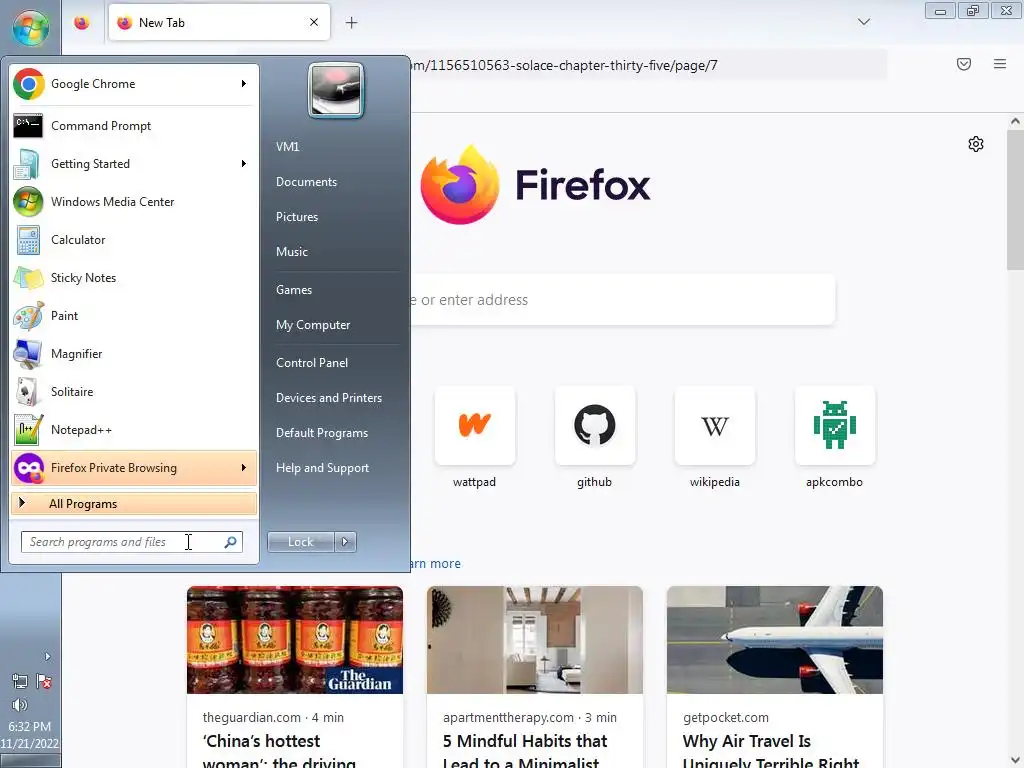Click Save to Pocket icon in toolbar
The image size is (1024, 768).
[963, 64]
